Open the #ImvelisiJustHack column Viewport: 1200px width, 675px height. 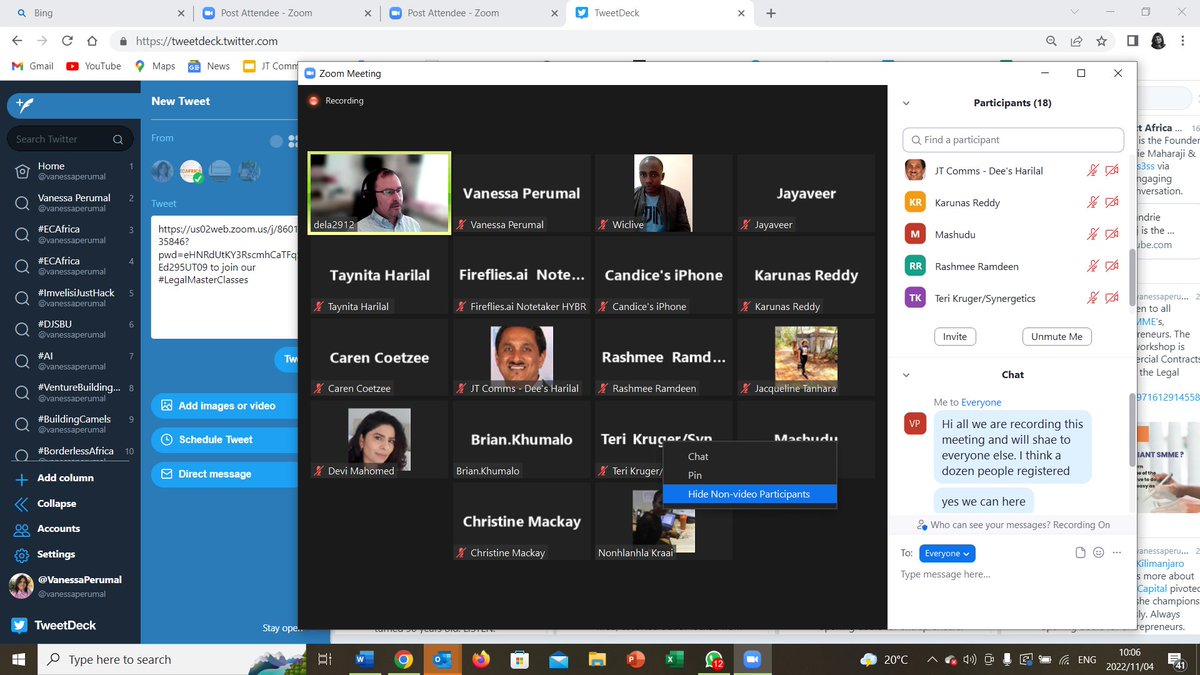70,298
